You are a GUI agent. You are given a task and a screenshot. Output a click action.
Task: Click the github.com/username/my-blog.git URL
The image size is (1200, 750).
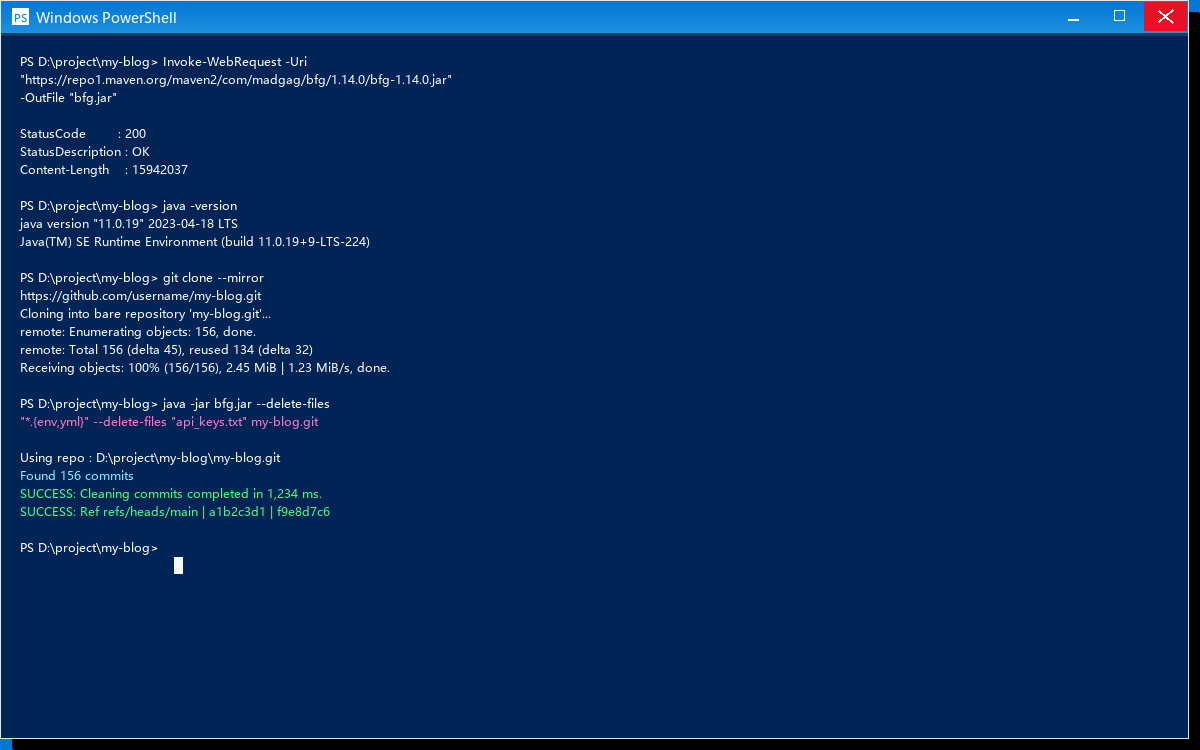click(x=141, y=296)
